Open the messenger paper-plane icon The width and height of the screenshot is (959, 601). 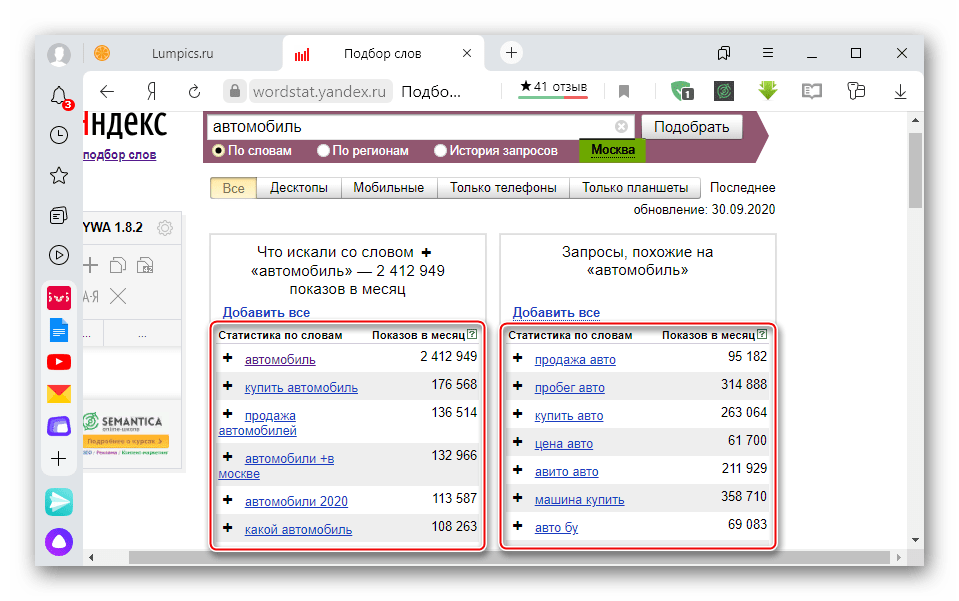pyautogui.click(x=59, y=502)
